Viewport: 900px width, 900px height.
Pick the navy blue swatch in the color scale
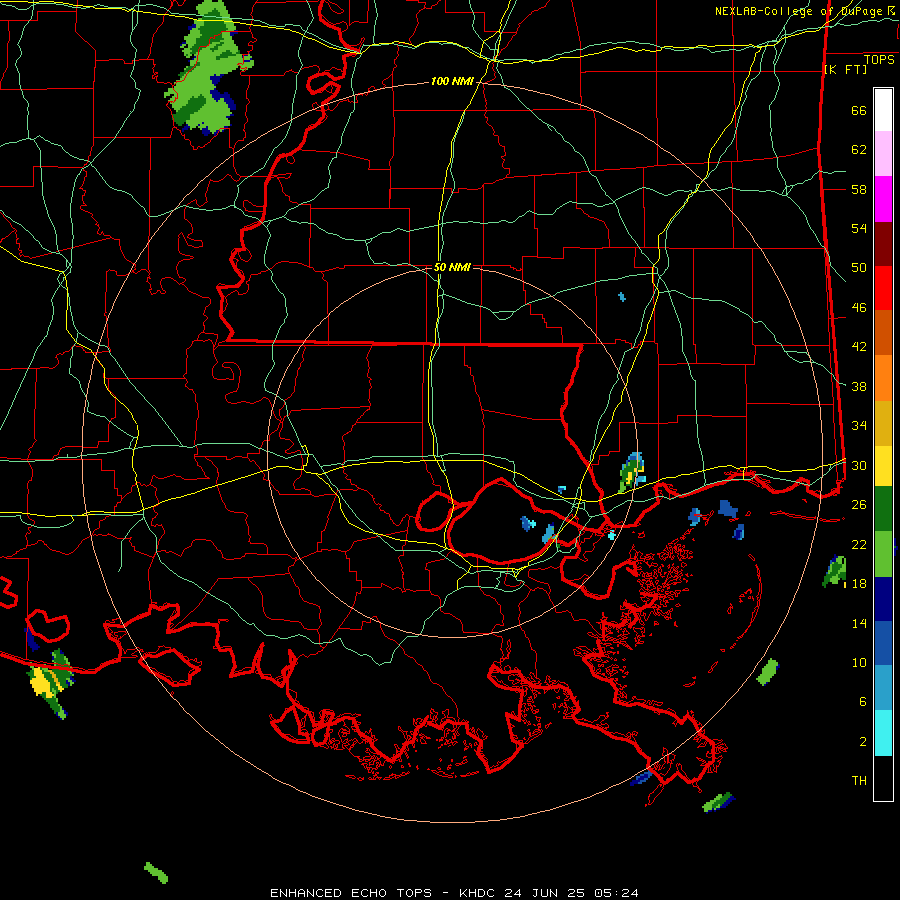[883, 599]
